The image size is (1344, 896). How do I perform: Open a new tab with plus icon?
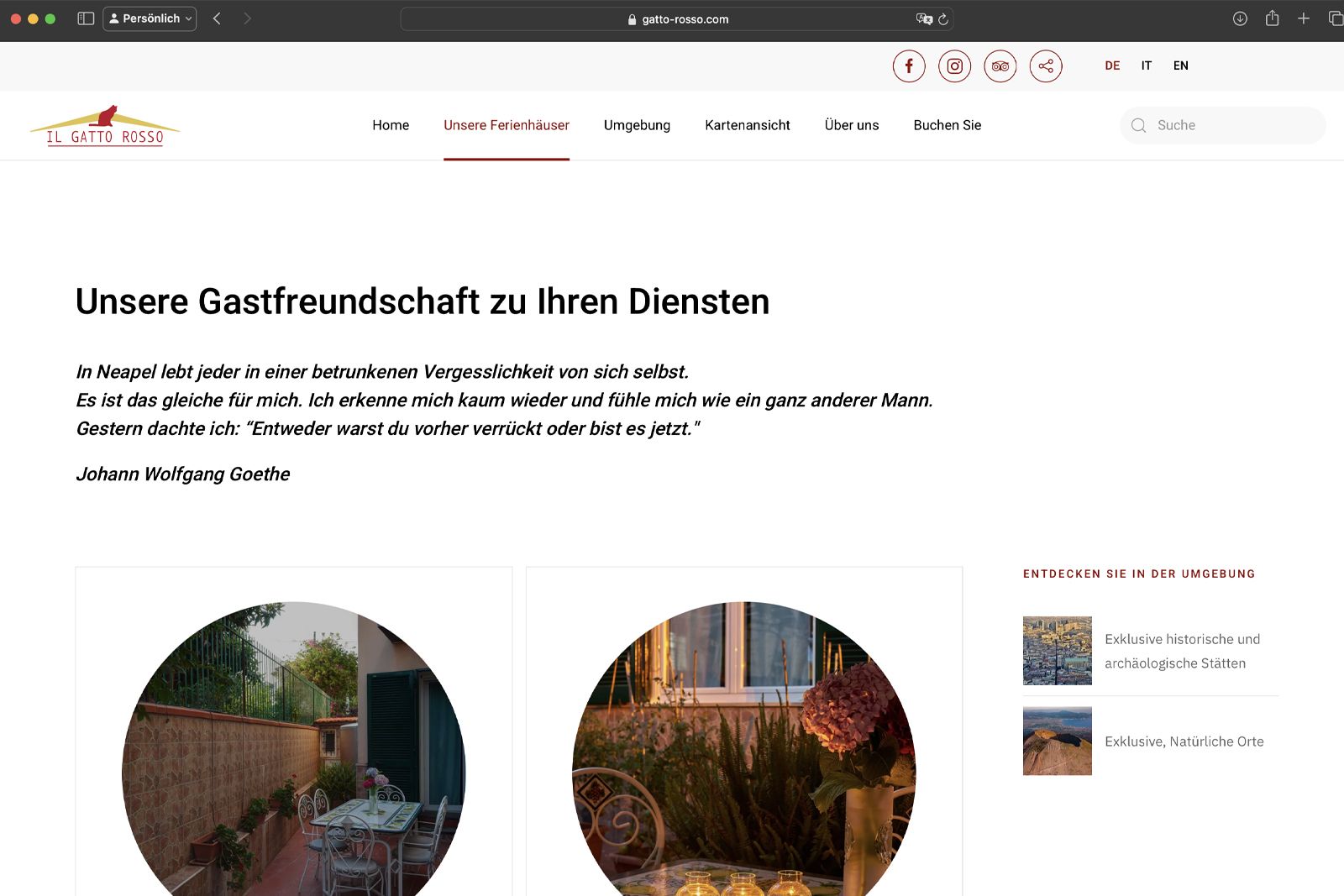tap(1304, 18)
